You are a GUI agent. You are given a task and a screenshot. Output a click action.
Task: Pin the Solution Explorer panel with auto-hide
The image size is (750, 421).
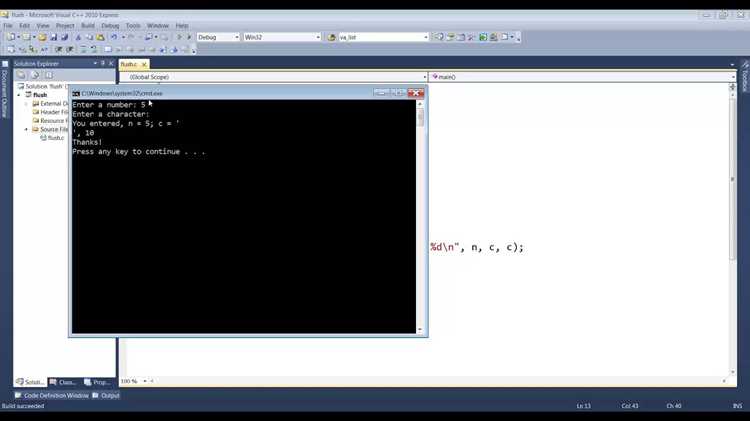pos(103,63)
